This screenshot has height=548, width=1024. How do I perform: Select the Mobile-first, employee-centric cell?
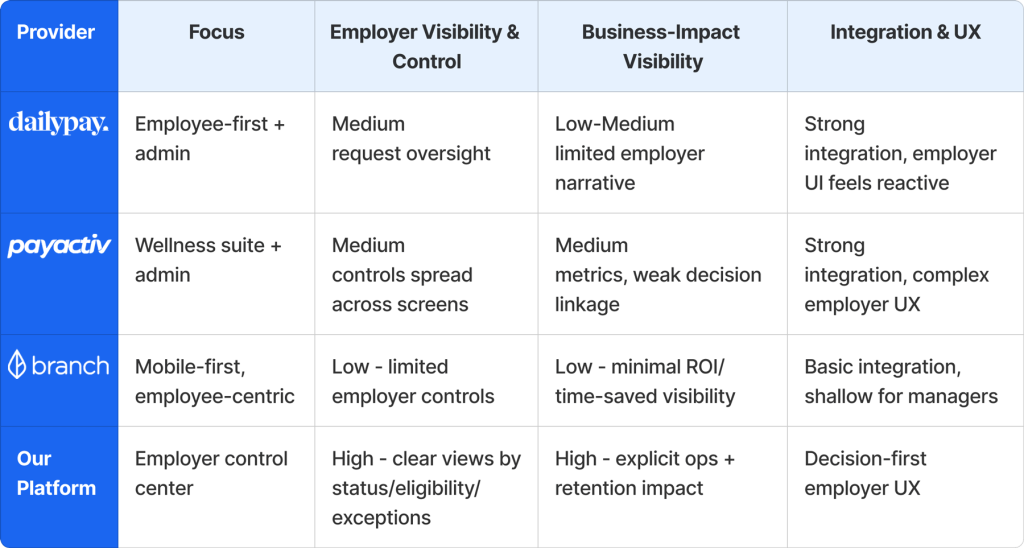pos(215,381)
